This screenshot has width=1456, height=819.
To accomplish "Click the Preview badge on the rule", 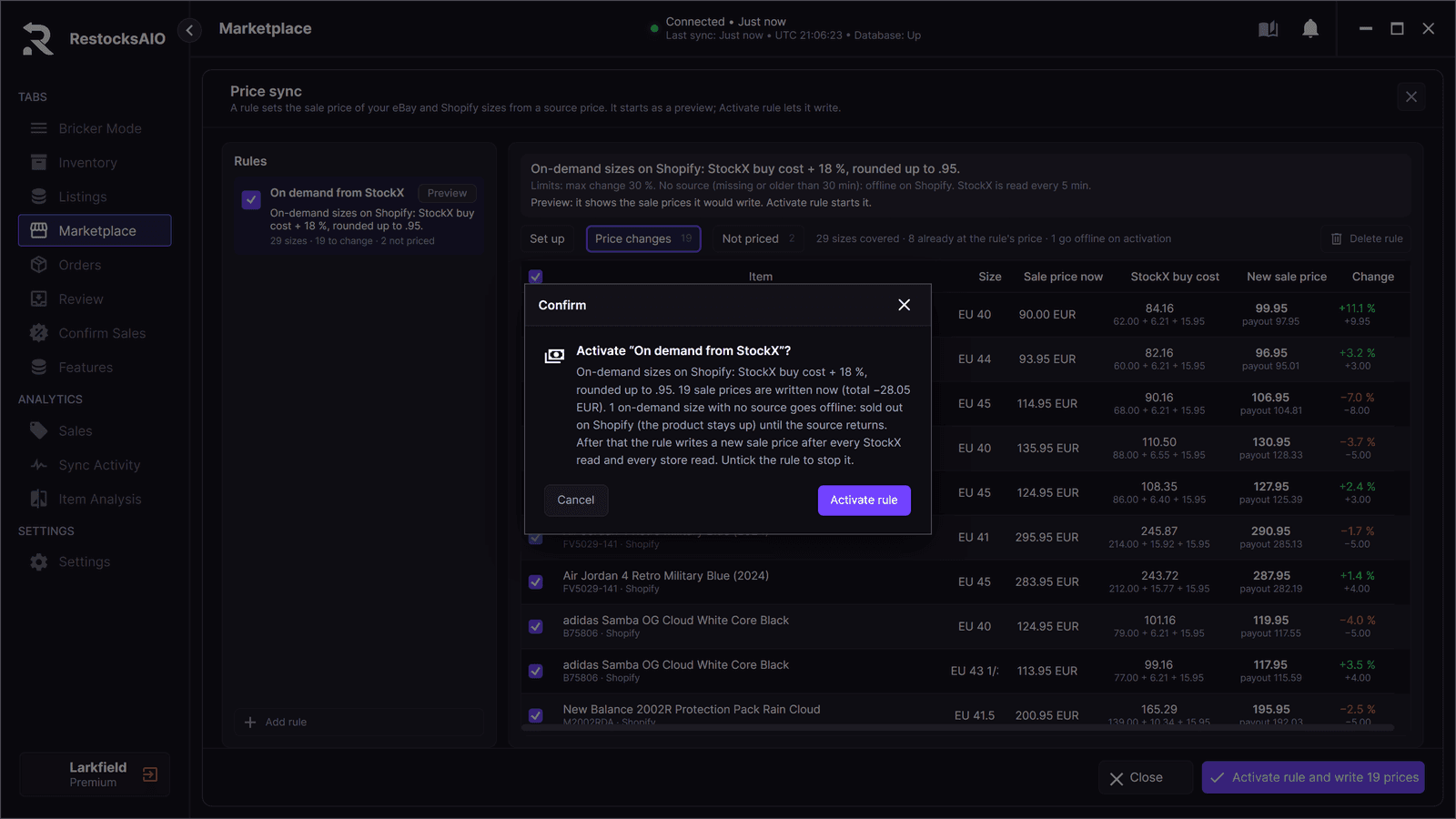I will pos(447,193).
